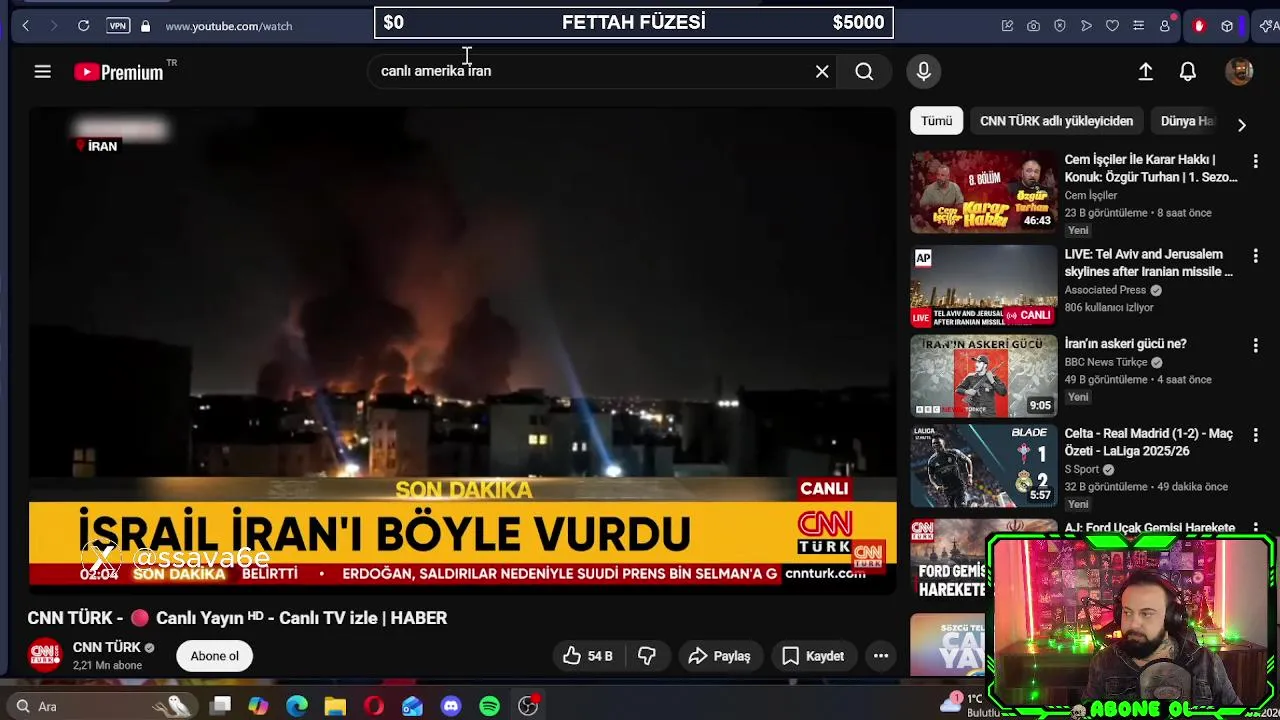This screenshot has width=1280, height=720.
Task: Open AP live Tel Aviv thumbnail
Action: pyautogui.click(x=983, y=286)
